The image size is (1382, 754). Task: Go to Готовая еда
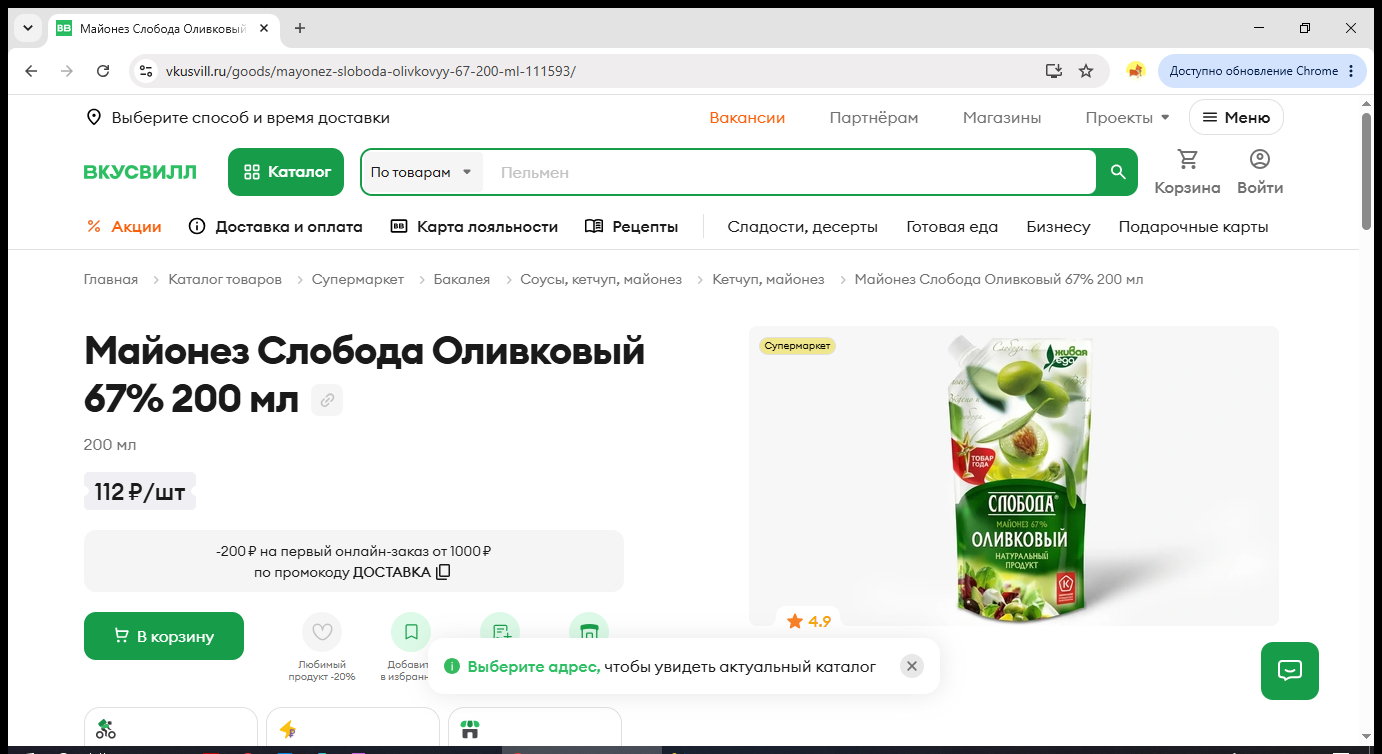[x=952, y=227]
